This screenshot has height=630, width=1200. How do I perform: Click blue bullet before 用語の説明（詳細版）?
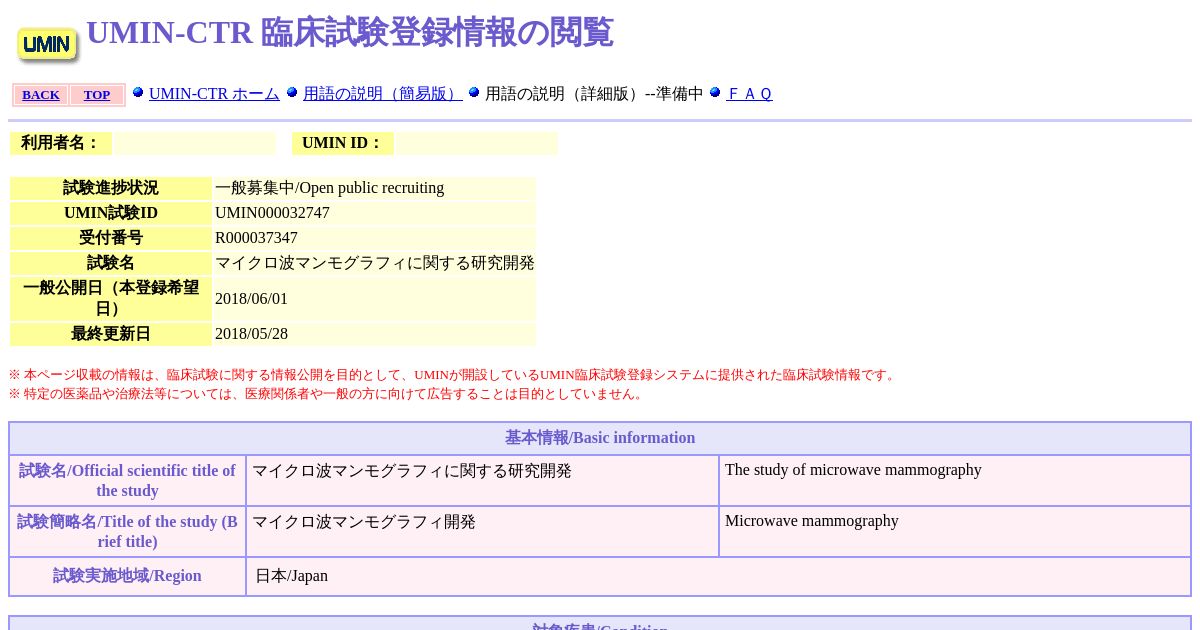pos(474,92)
